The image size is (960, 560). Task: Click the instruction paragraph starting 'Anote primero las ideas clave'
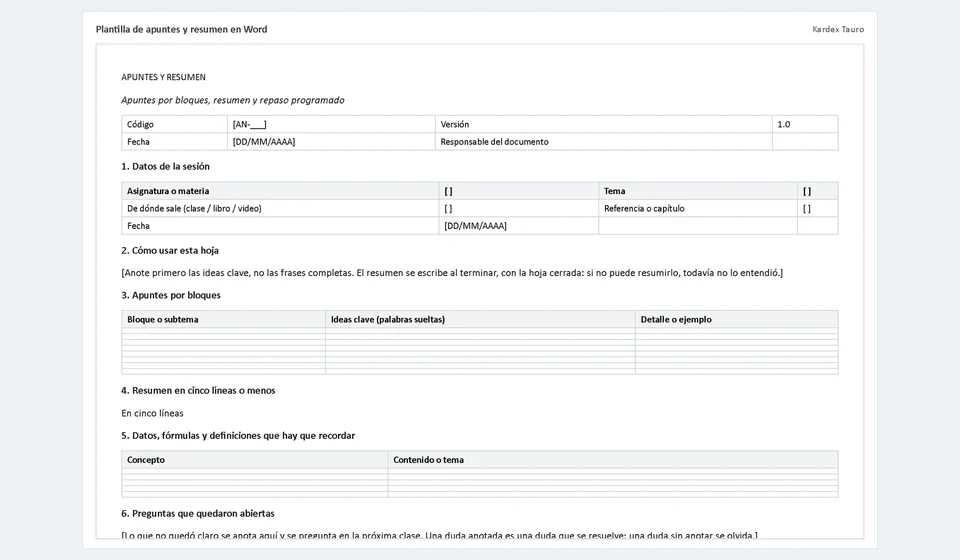click(x=452, y=273)
